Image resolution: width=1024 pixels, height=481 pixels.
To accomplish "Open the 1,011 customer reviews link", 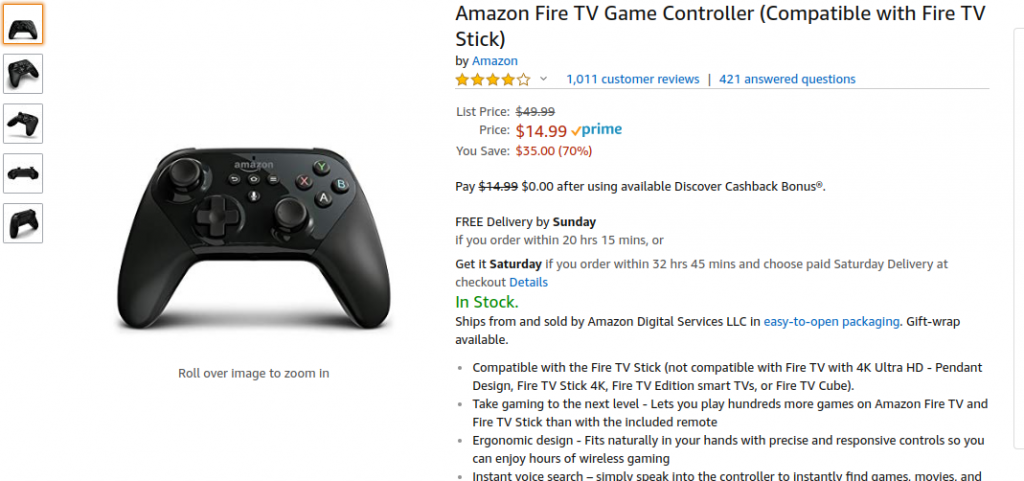I will (x=632, y=79).
